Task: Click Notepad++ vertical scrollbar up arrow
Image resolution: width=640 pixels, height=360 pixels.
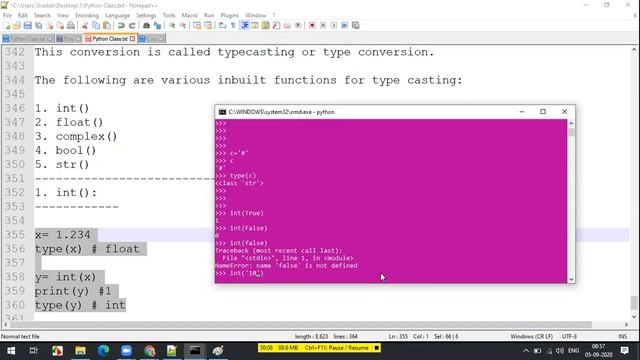Action: tap(634, 49)
